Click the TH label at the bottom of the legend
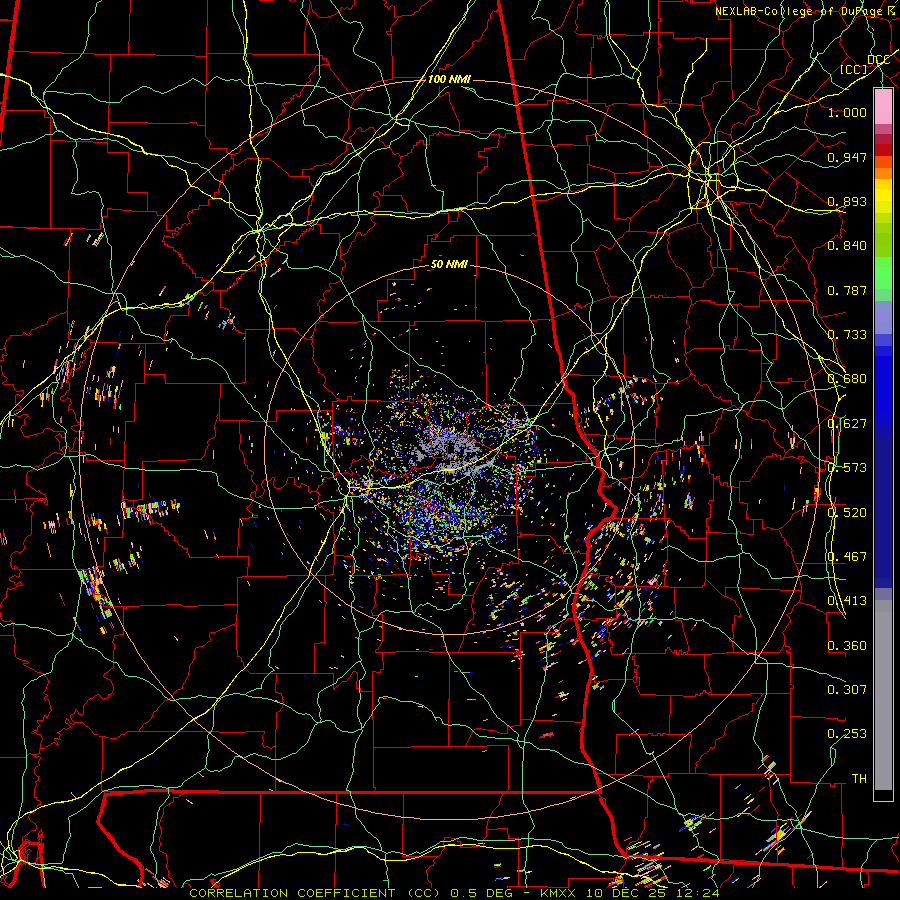This screenshot has height=900, width=900. (x=859, y=779)
